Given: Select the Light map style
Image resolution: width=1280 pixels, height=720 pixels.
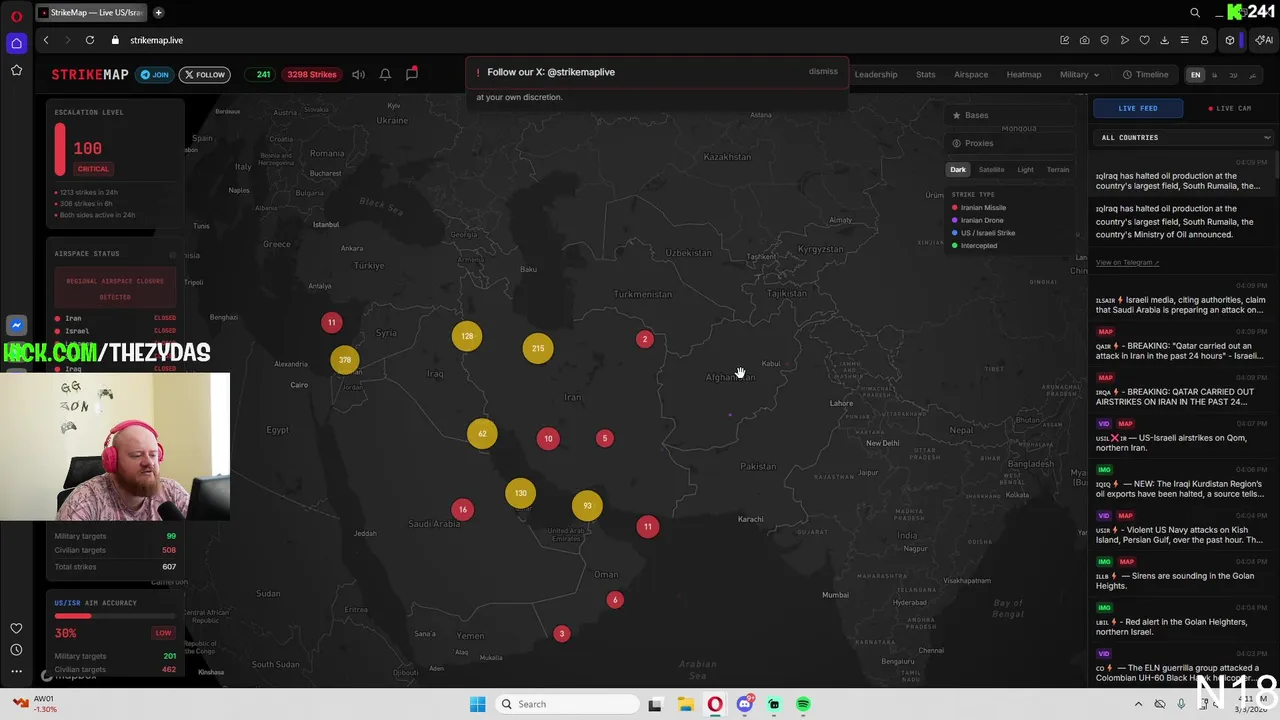Looking at the screenshot, I should coord(1025,170).
